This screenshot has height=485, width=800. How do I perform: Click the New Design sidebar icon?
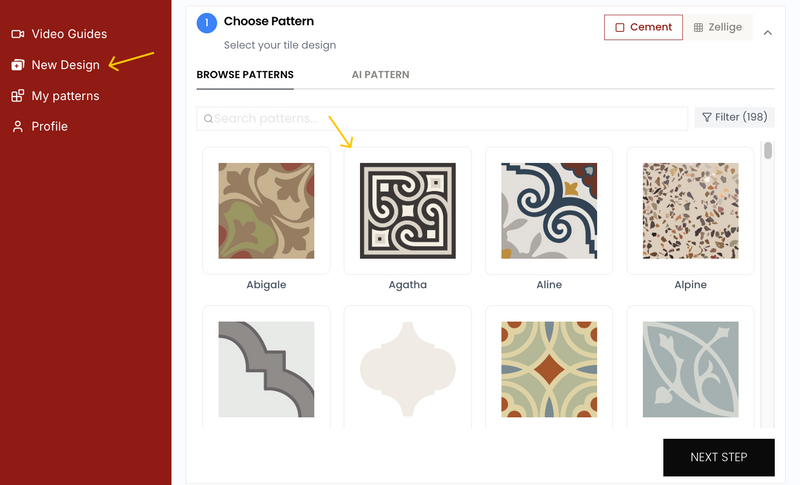(17, 65)
